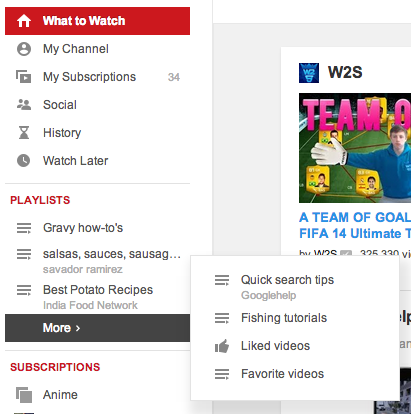The width and height of the screenshot is (411, 414).
Task: Select the Fishing tutorials playlist
Action: click(x=284, y=318)
